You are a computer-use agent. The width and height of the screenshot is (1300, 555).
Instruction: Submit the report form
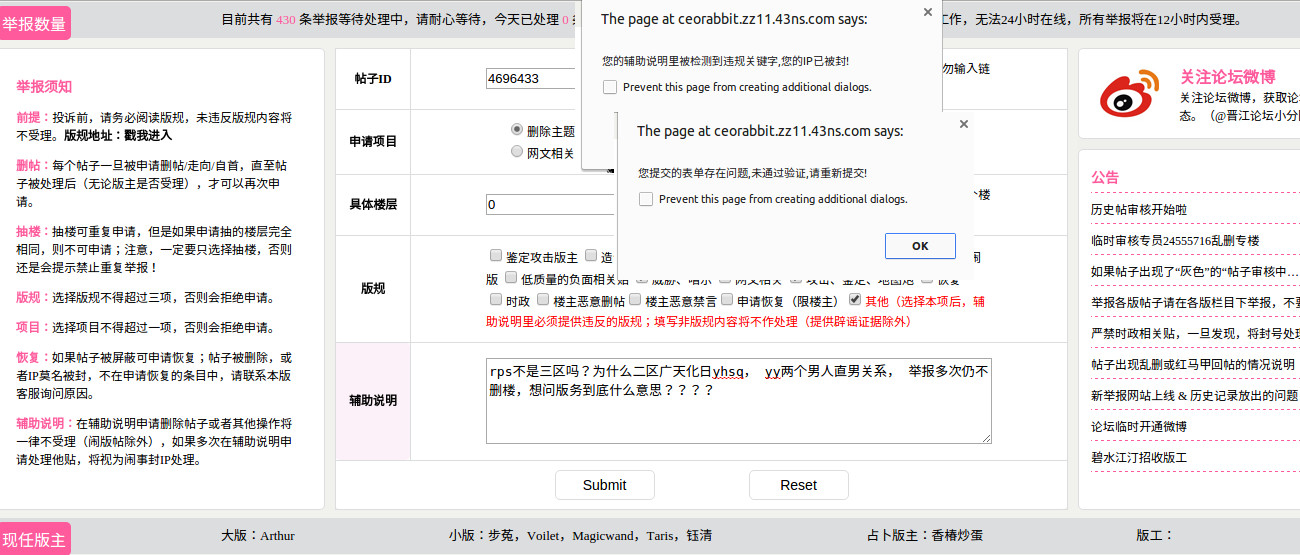605,485
